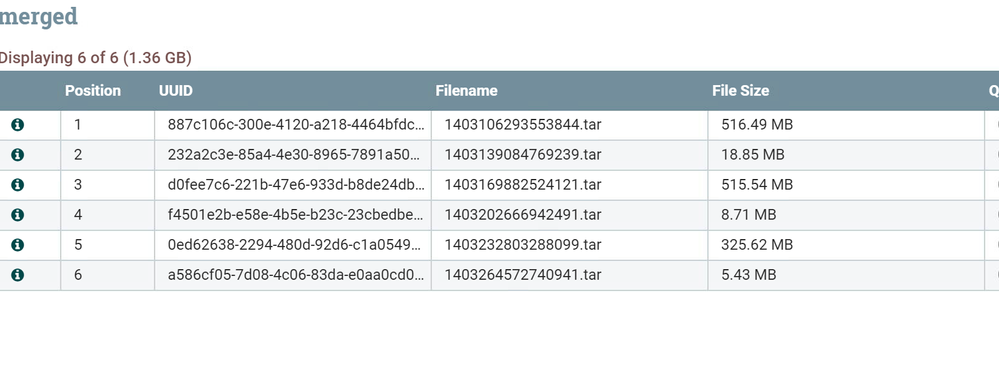Sort by File Size column header

740,91
